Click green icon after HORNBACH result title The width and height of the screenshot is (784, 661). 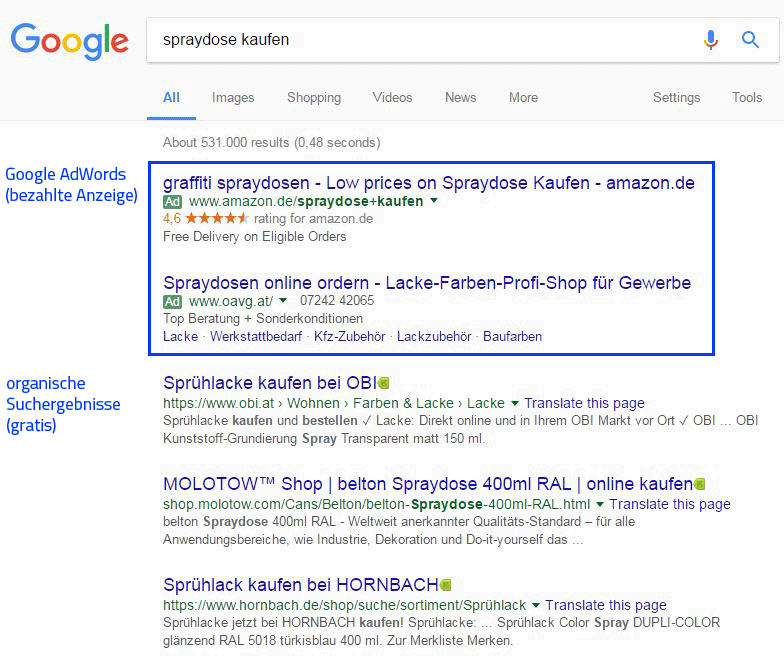[446, 584]
